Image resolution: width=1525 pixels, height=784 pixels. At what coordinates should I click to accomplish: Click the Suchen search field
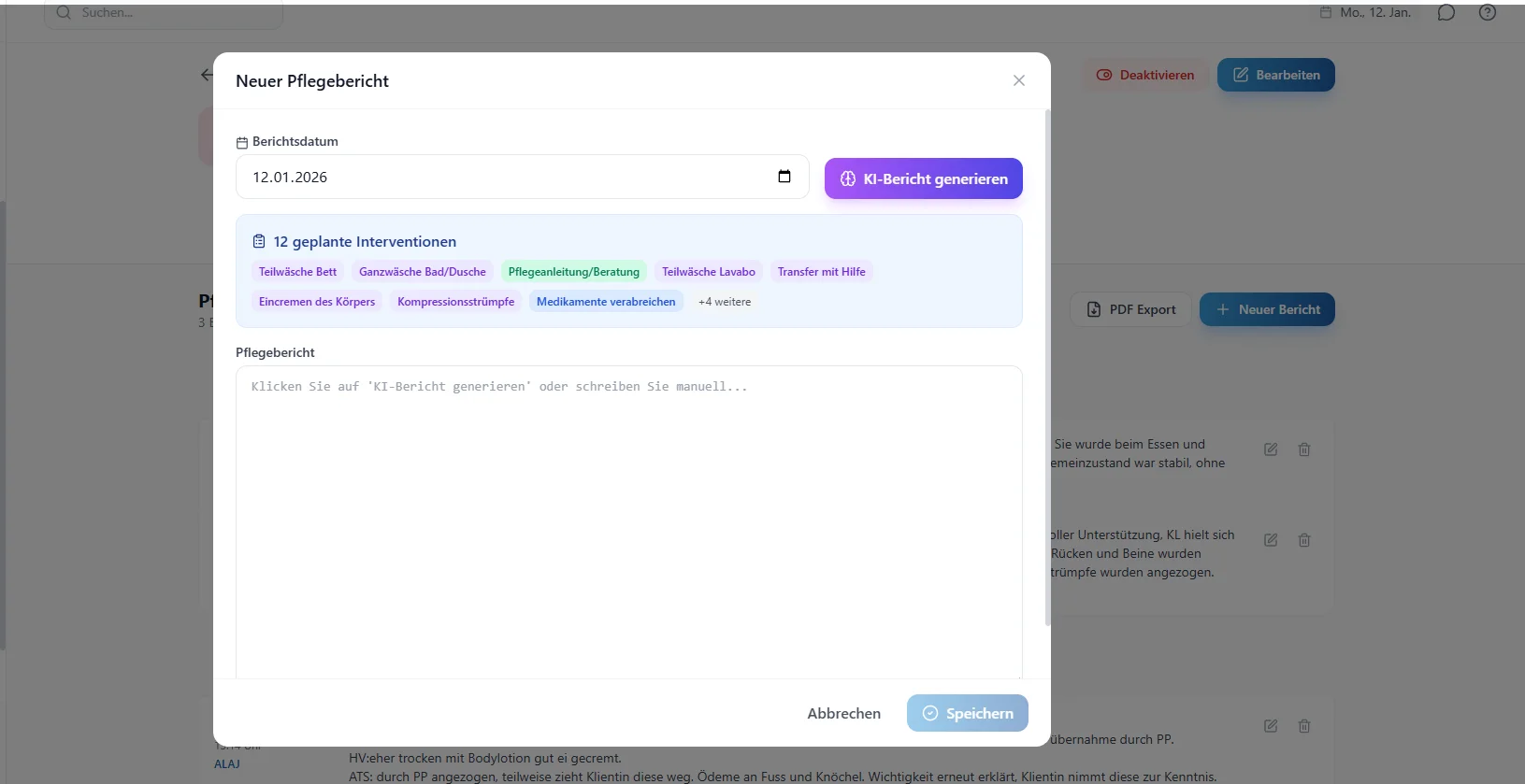coord(164,13)
